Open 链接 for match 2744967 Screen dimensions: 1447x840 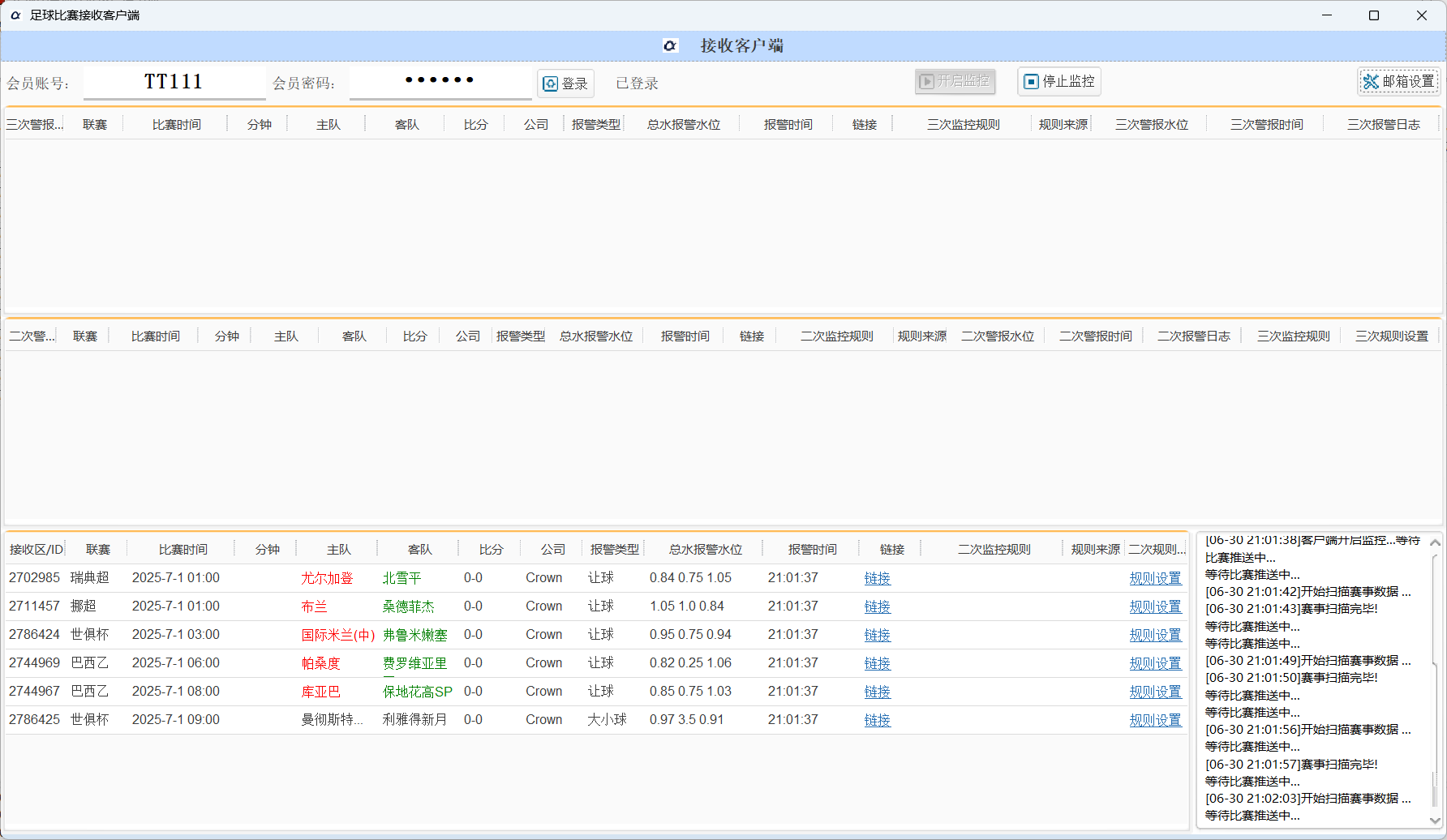coord(877,692)
